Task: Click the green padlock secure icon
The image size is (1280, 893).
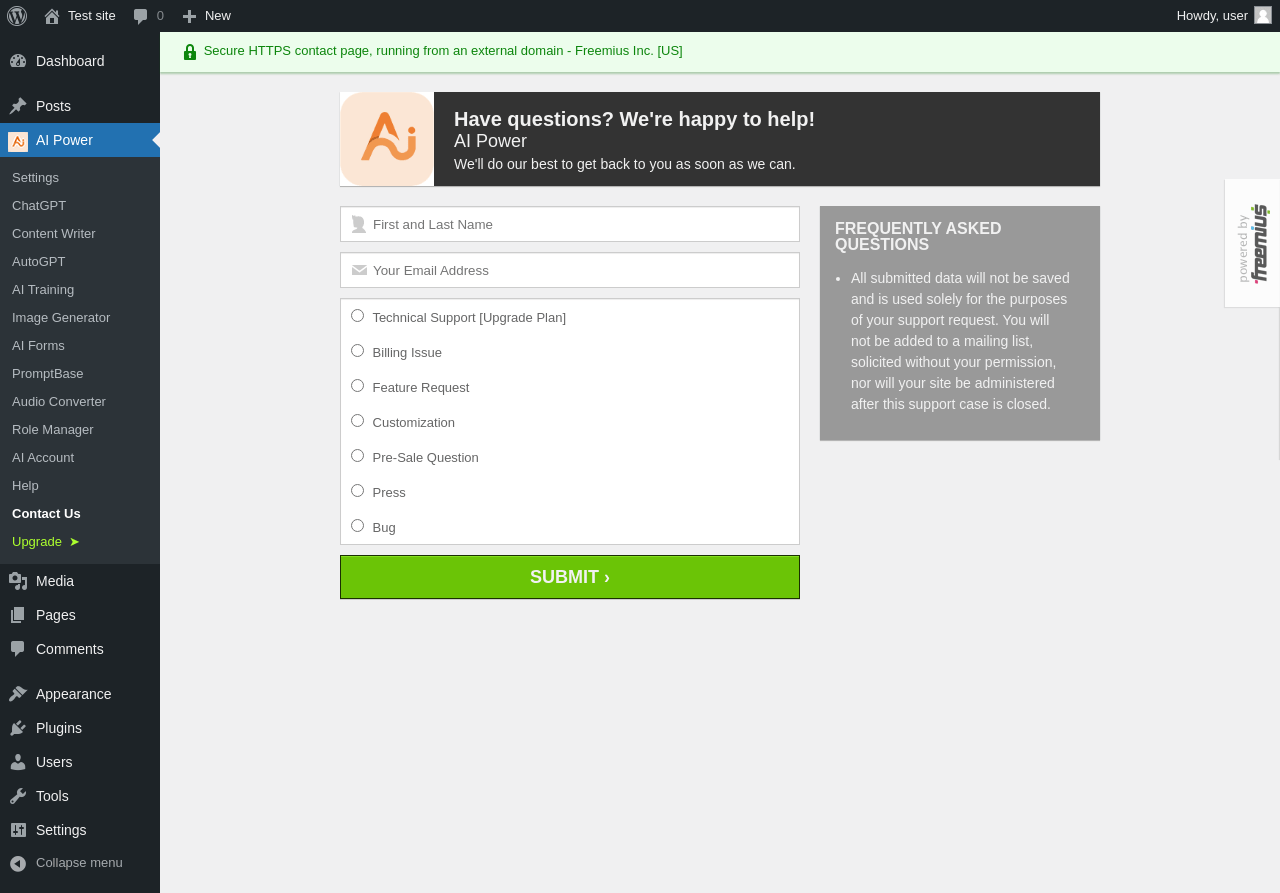Action: pos(190,52)
